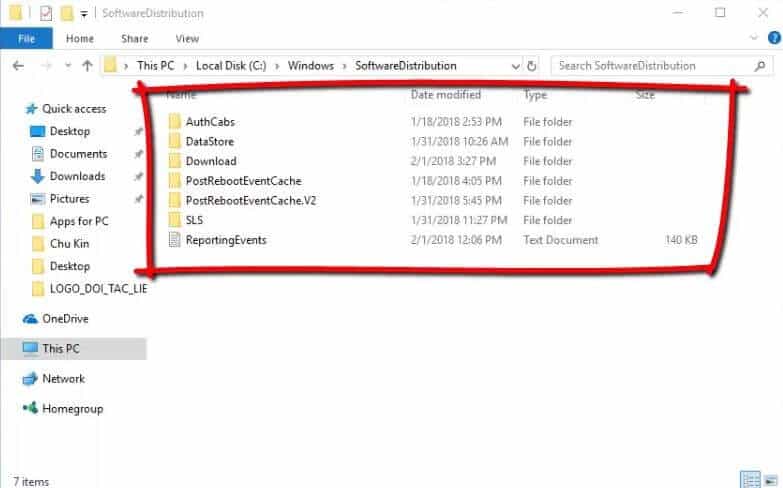Click the pin icon beside Documents
The height and width of the screenshot is (488, 783).
point(138,154)
